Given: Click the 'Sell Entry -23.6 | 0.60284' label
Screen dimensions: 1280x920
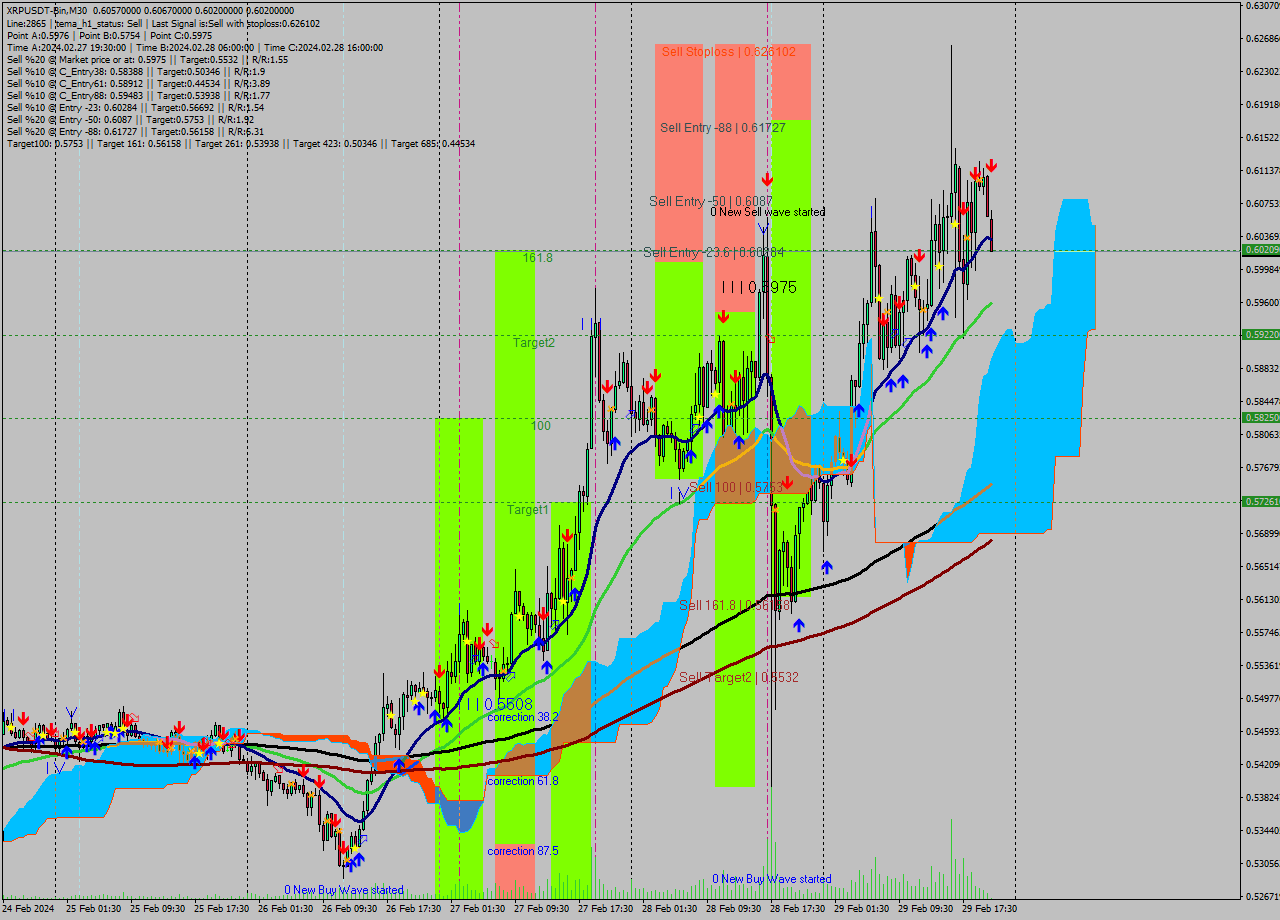Looking at the screenshot, I should point(713,252).
